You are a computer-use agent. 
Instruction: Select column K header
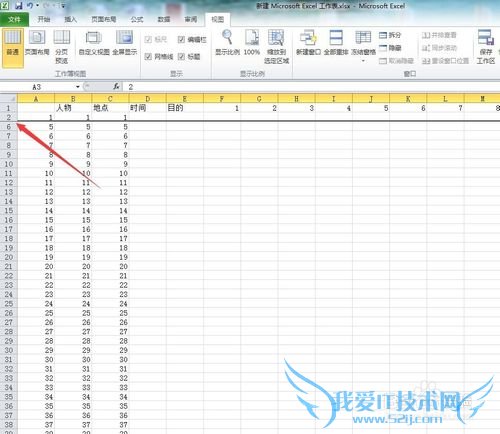408,98
